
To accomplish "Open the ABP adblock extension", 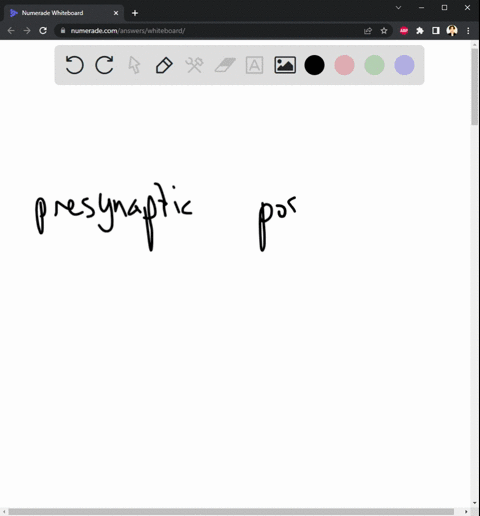I will point(404,31).
